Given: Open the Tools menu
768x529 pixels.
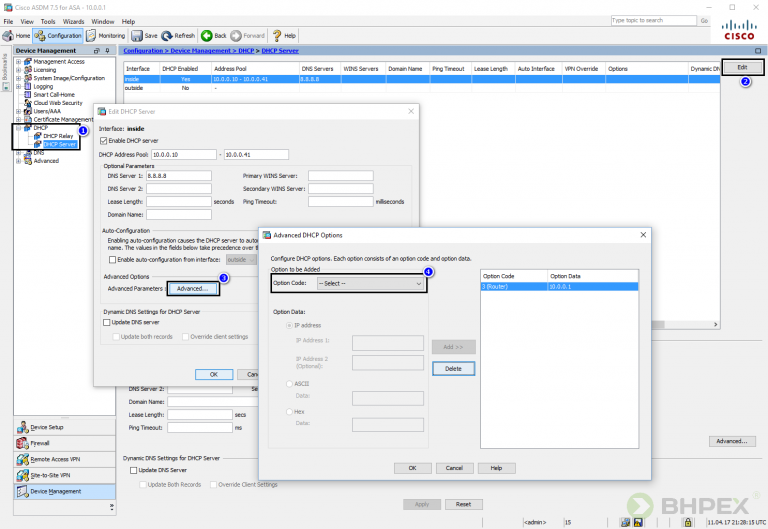Looking at the screenshot, I should 46,21.
